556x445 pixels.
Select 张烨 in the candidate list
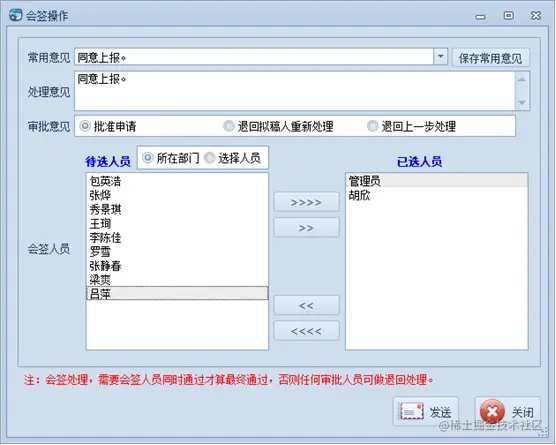(x=177, y=195)
